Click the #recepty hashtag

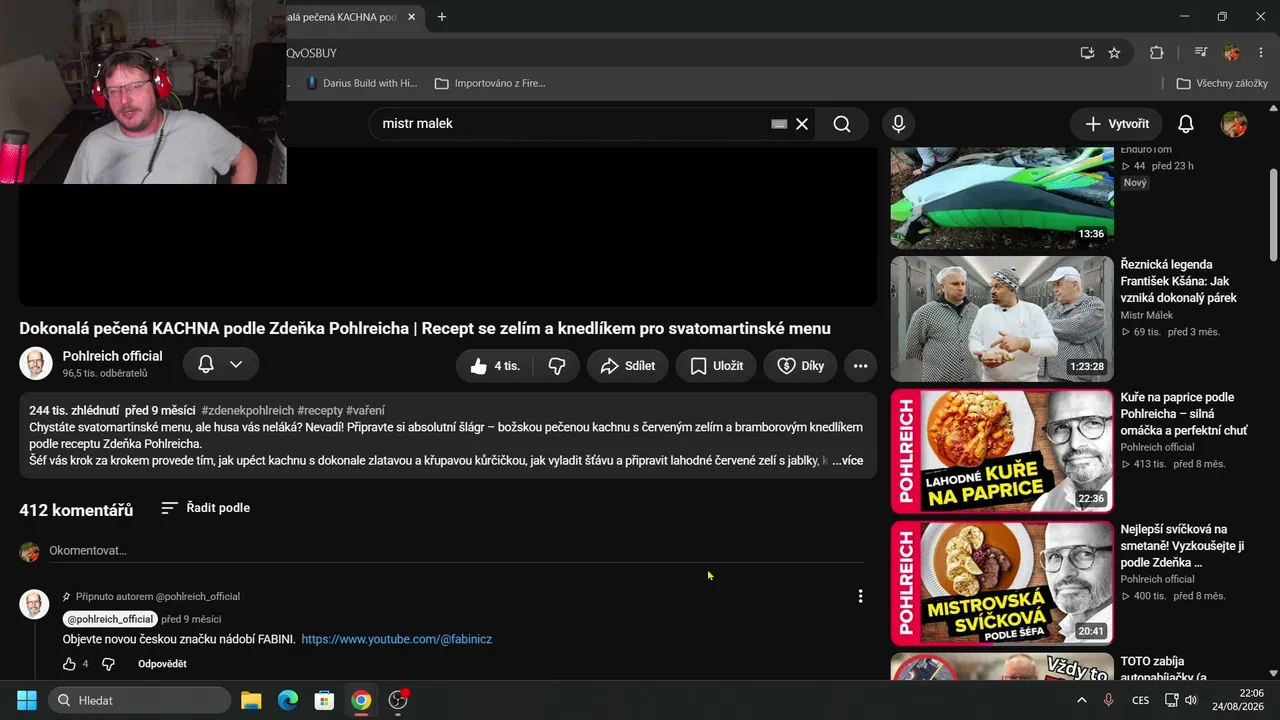320,411
